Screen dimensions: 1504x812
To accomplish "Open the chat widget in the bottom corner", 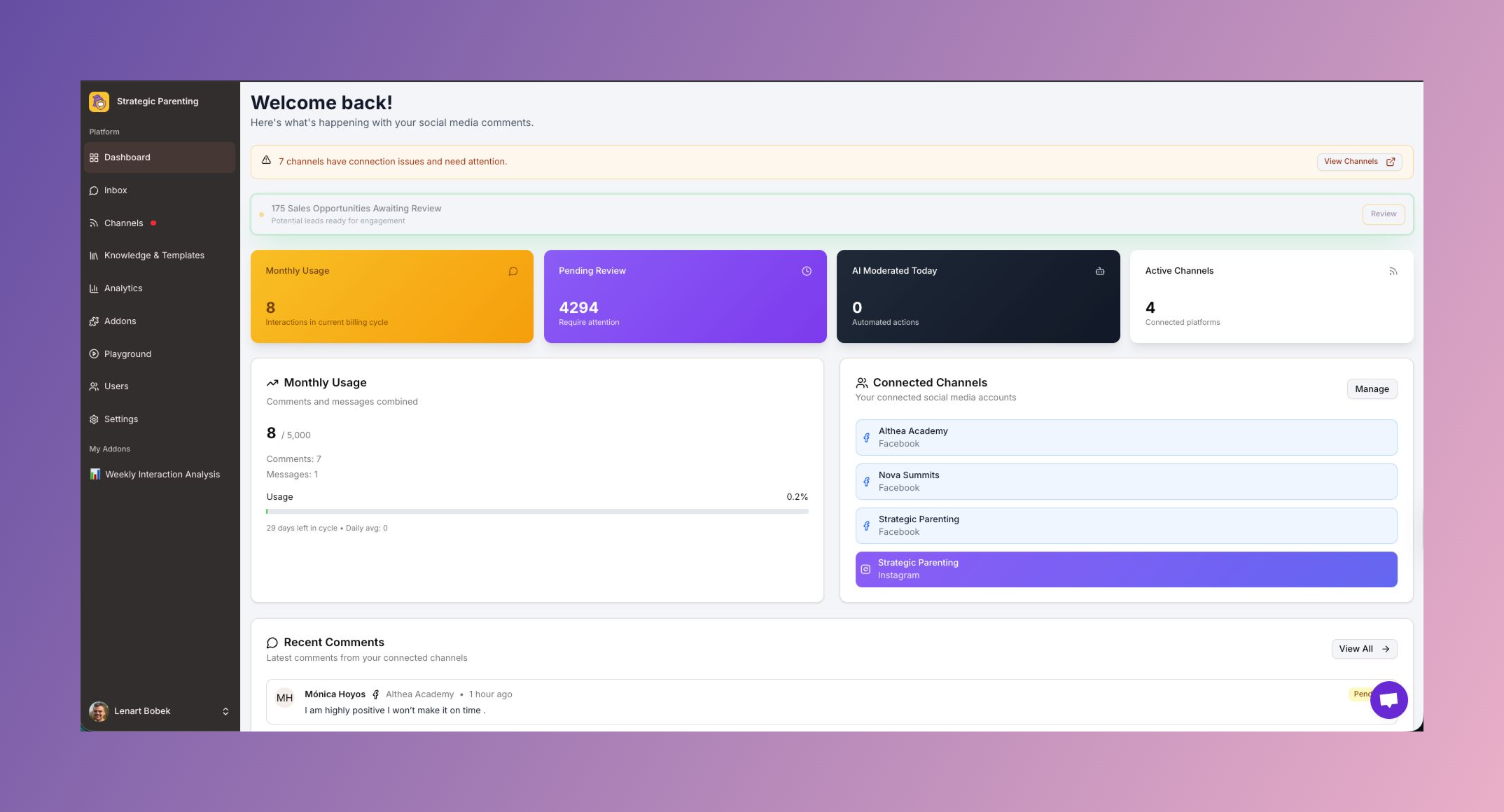I will coord(1388,699).
